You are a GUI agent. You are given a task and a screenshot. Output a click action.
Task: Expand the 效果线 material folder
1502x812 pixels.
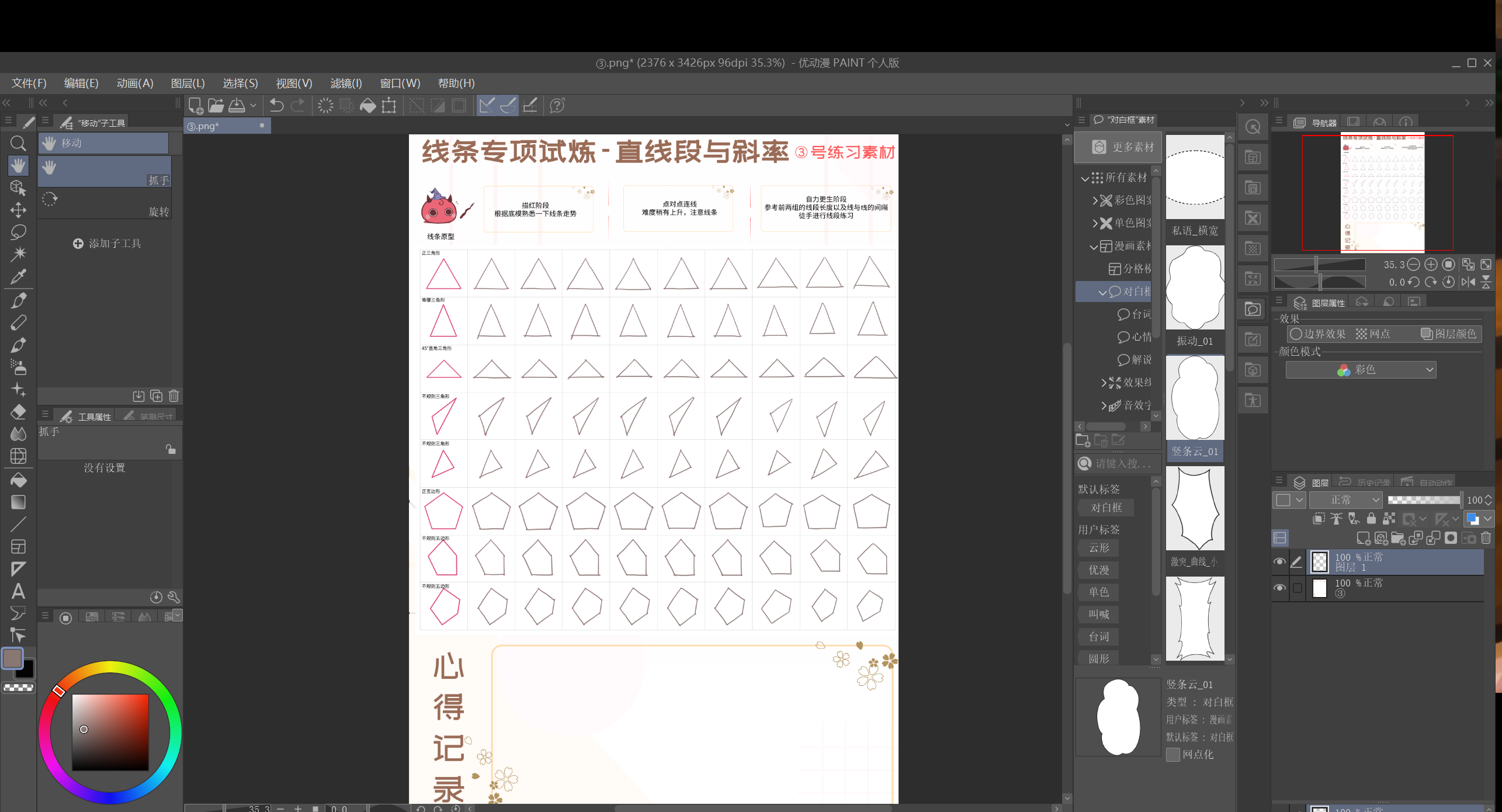[1104, 383]
